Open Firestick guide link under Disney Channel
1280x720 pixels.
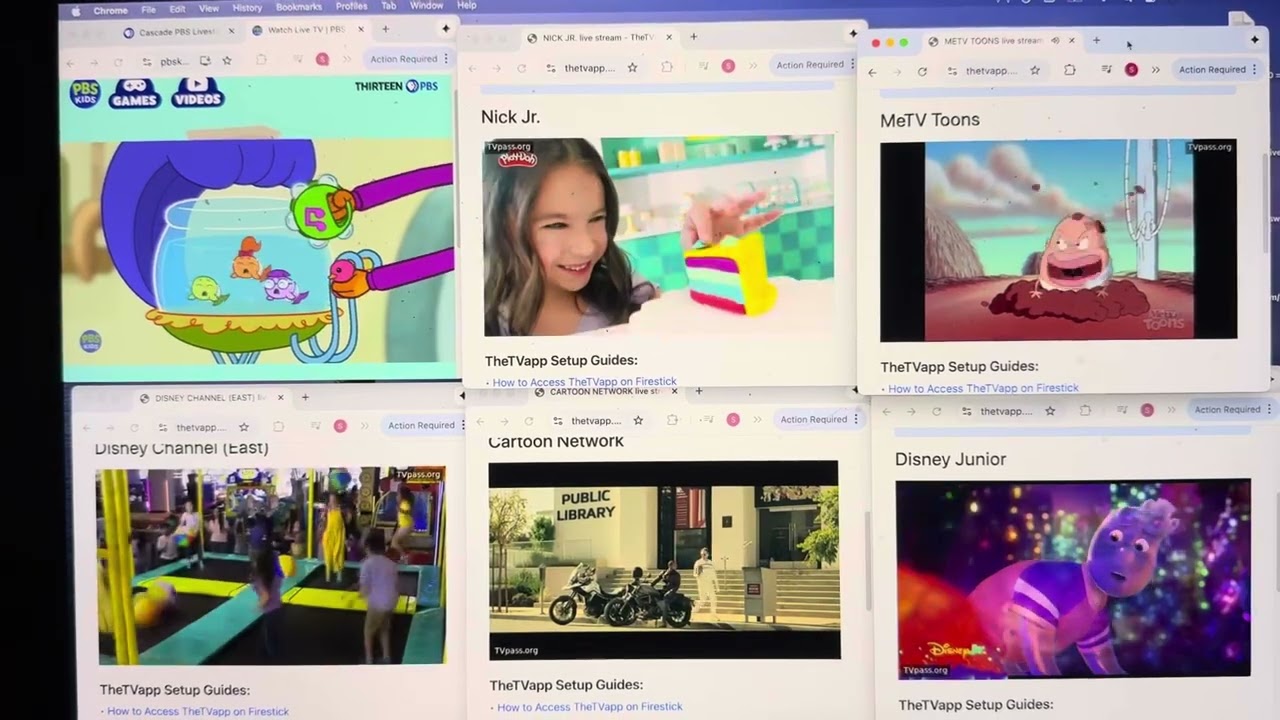pyautogui.click(x=198, y=712)
